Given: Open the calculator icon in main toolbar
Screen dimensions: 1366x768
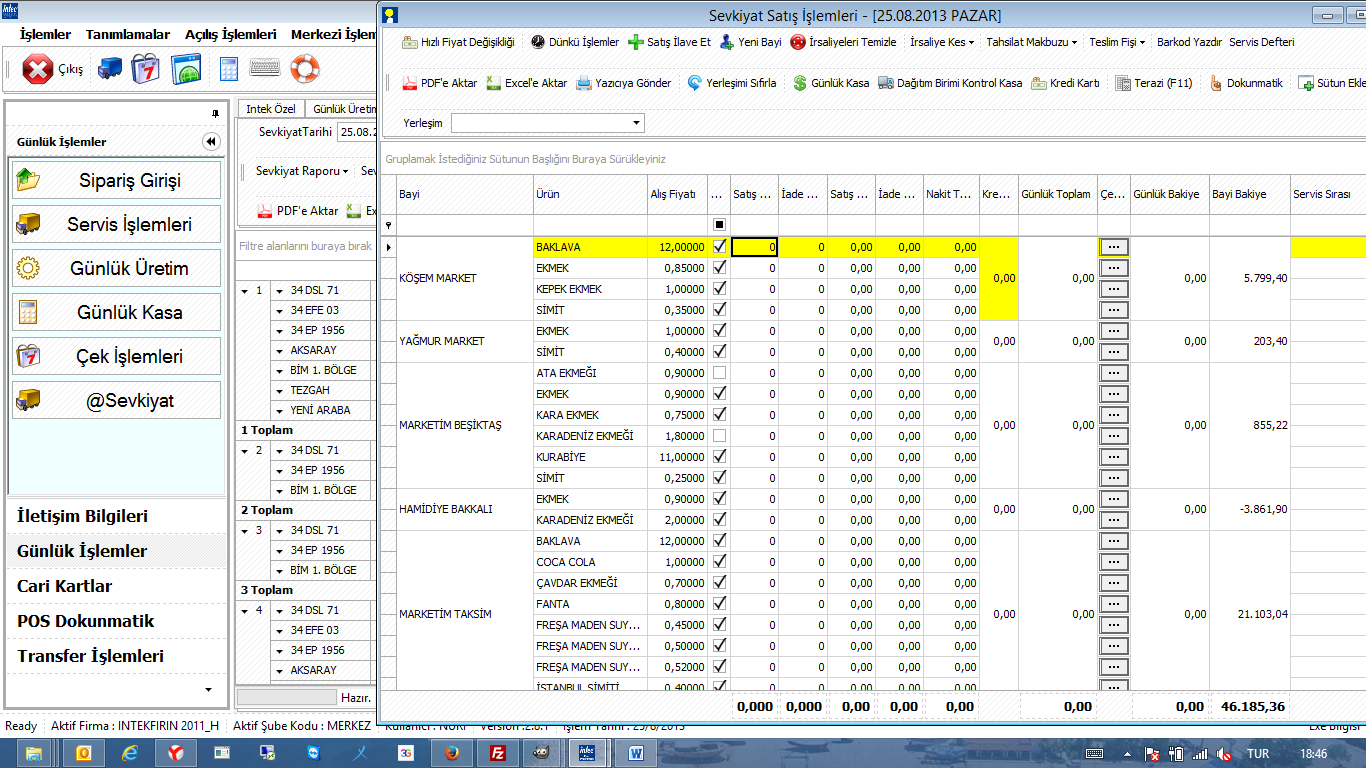Looking at the screenshot, I should 229,69.
